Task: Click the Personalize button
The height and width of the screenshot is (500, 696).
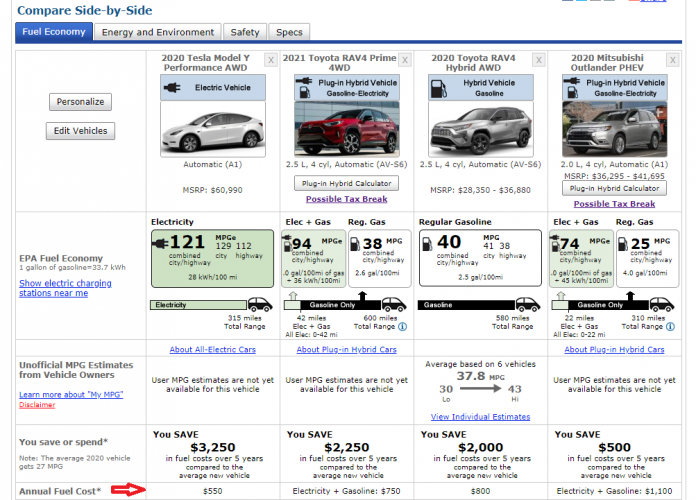Action: coord(80,102)
